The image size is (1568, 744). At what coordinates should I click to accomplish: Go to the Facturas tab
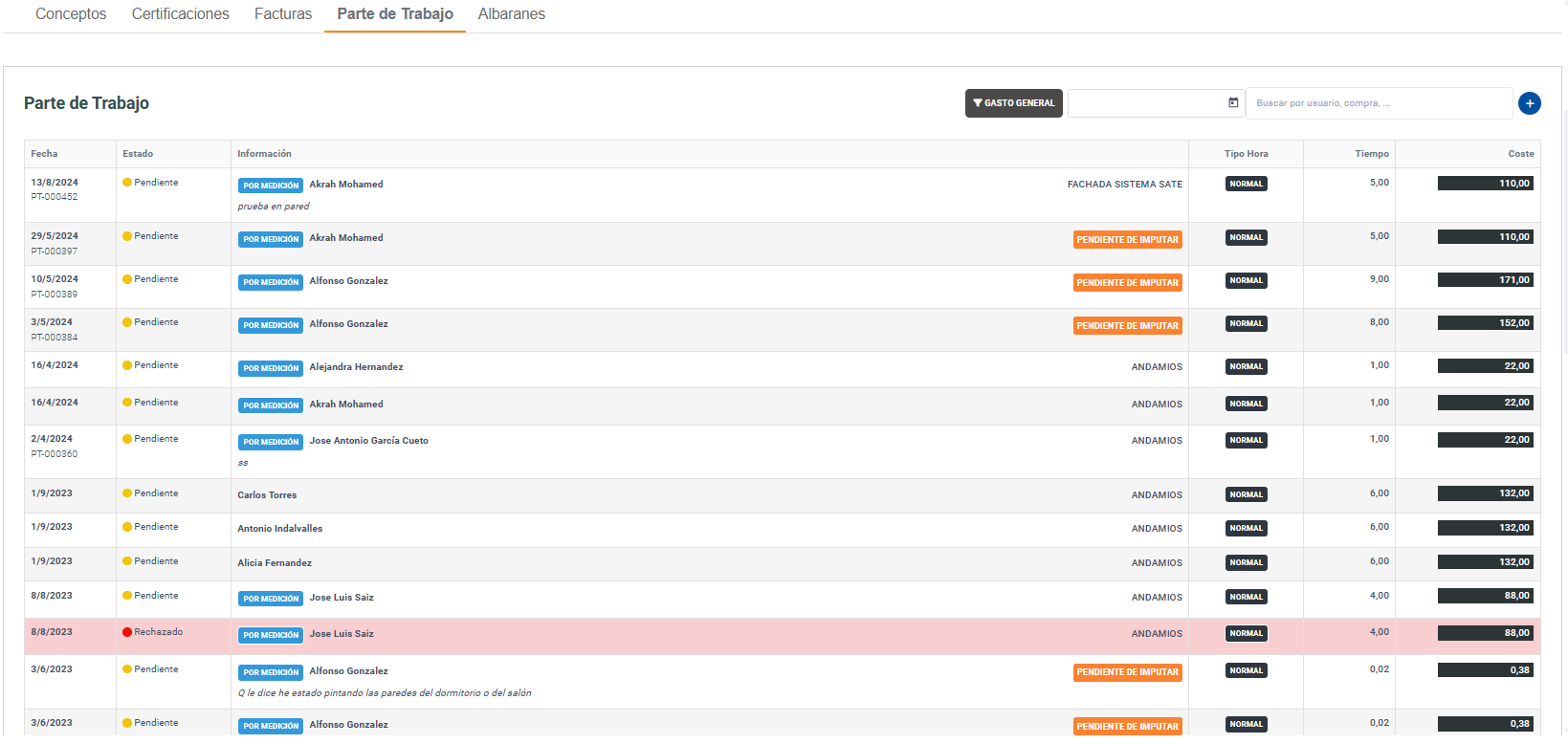[283, 14]
